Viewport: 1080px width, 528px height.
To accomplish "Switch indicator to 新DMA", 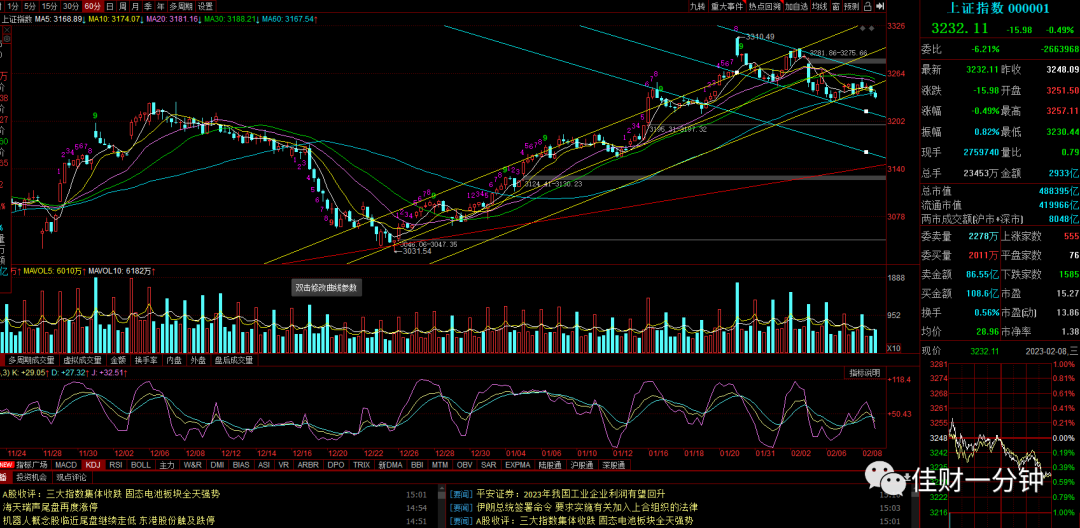I will [390, 465].
